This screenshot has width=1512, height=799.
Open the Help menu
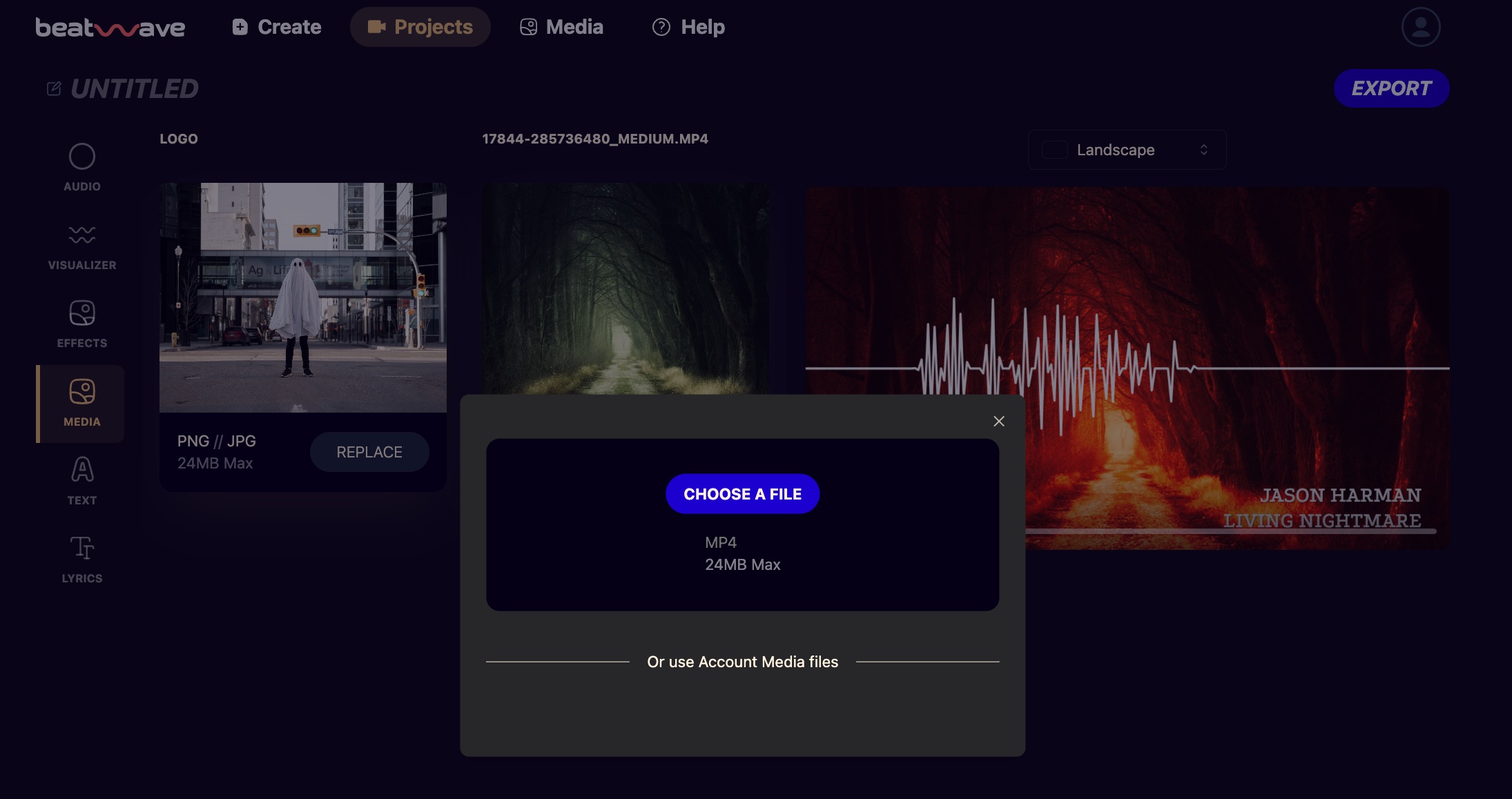coord(688,27)
